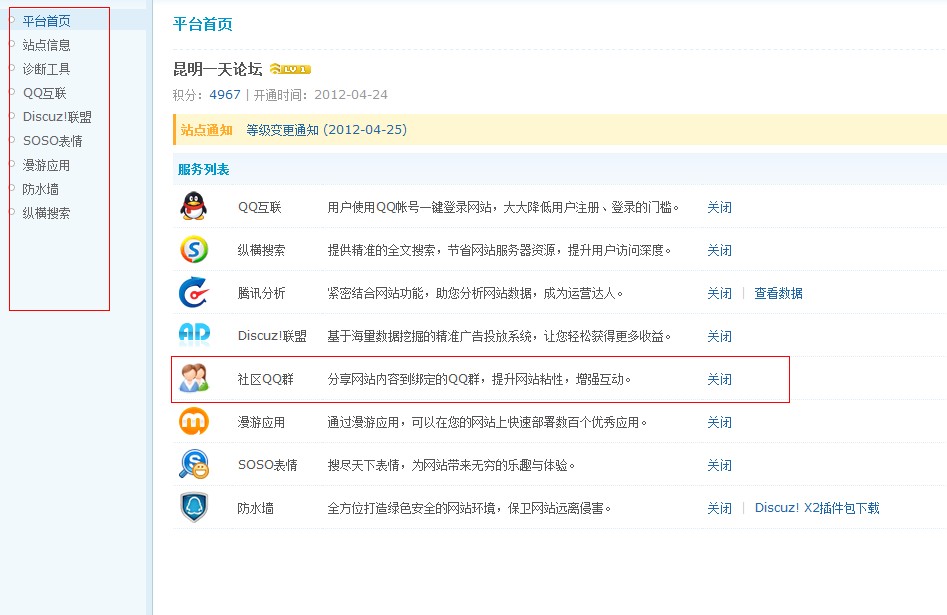Click the 腾讯分析 blue gauge icon
Image resolution: width=947 pixels, height=615 pixels.
click(194, 292)
